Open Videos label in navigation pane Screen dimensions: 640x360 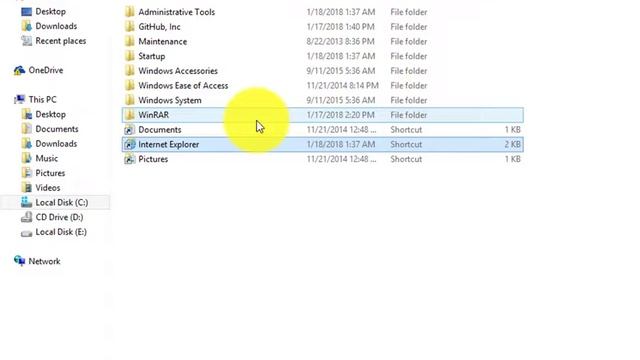coord(48,188)
